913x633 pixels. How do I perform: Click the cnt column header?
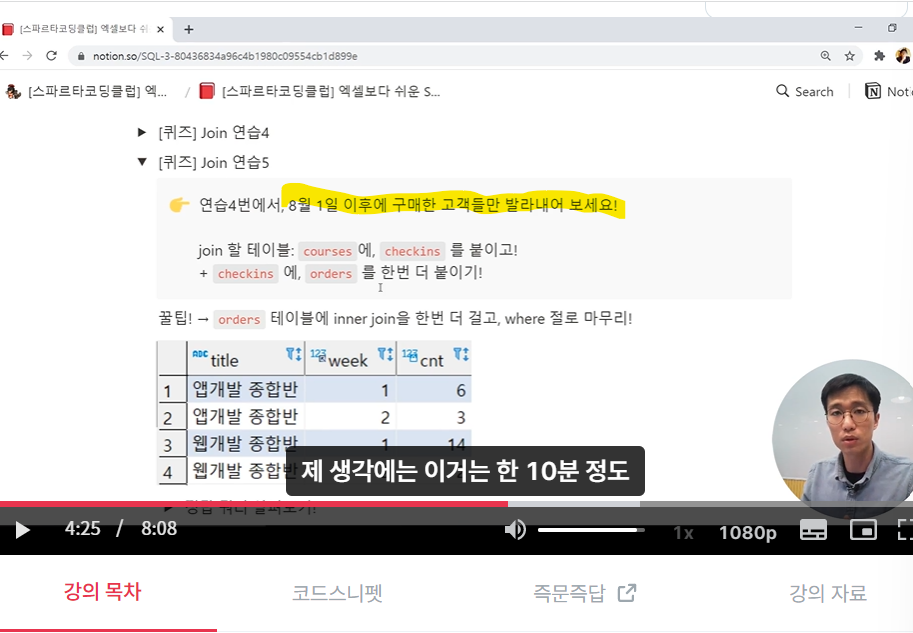point(434,359)
